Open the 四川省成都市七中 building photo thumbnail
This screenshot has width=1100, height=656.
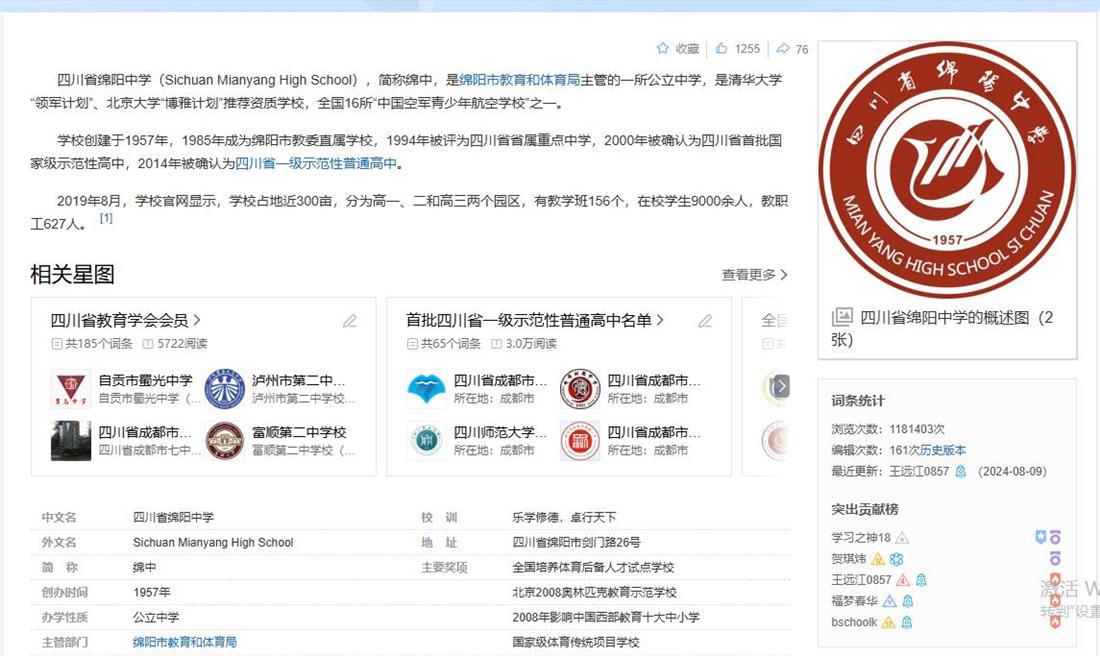(71, 441)
